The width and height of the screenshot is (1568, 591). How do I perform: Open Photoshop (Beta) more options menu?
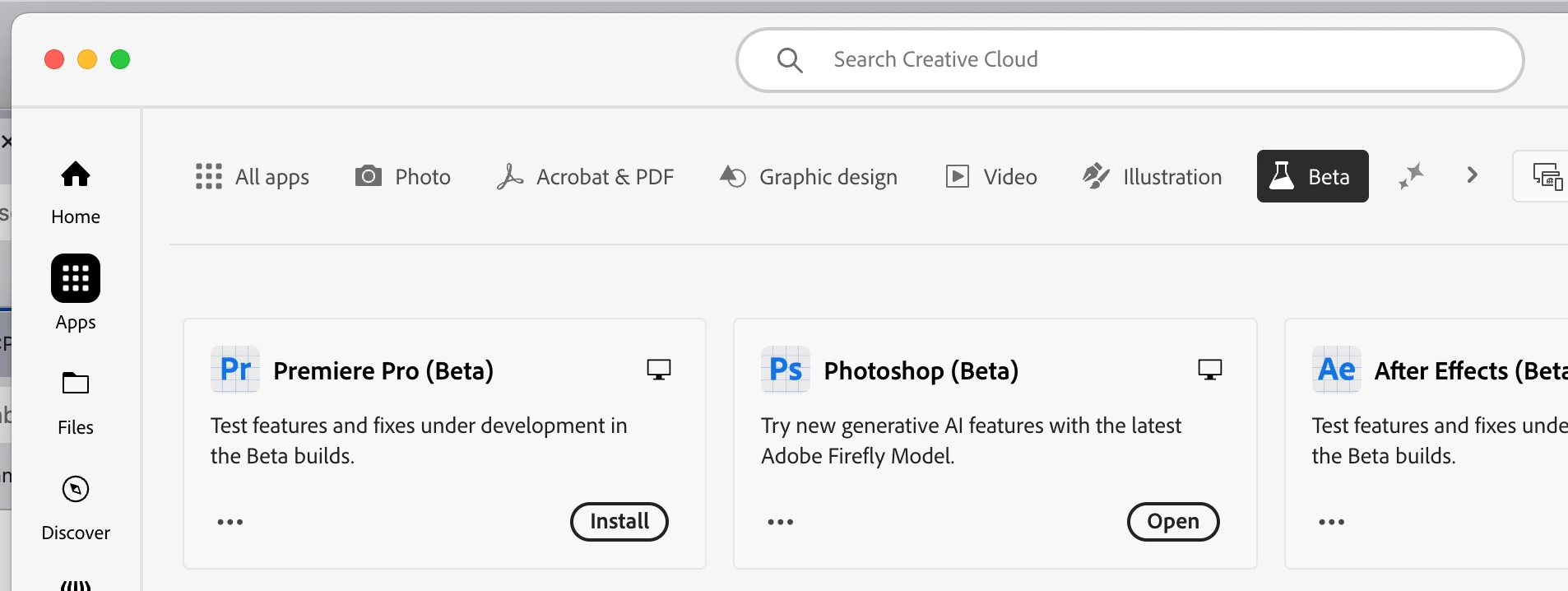pyautogui.click(x=781, y=522)
